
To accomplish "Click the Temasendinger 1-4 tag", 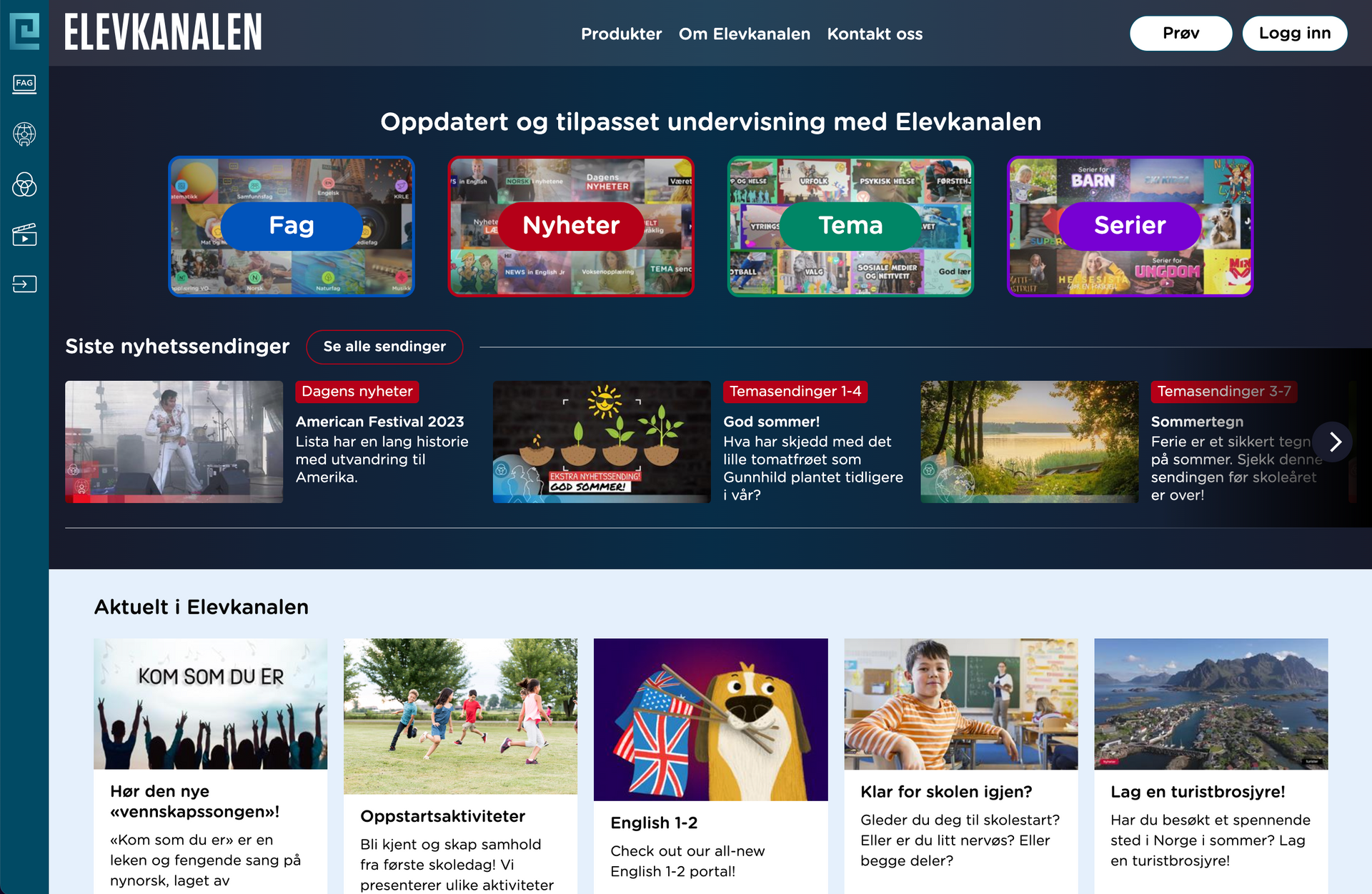I will pyautogui.click(x=795, y=392).
